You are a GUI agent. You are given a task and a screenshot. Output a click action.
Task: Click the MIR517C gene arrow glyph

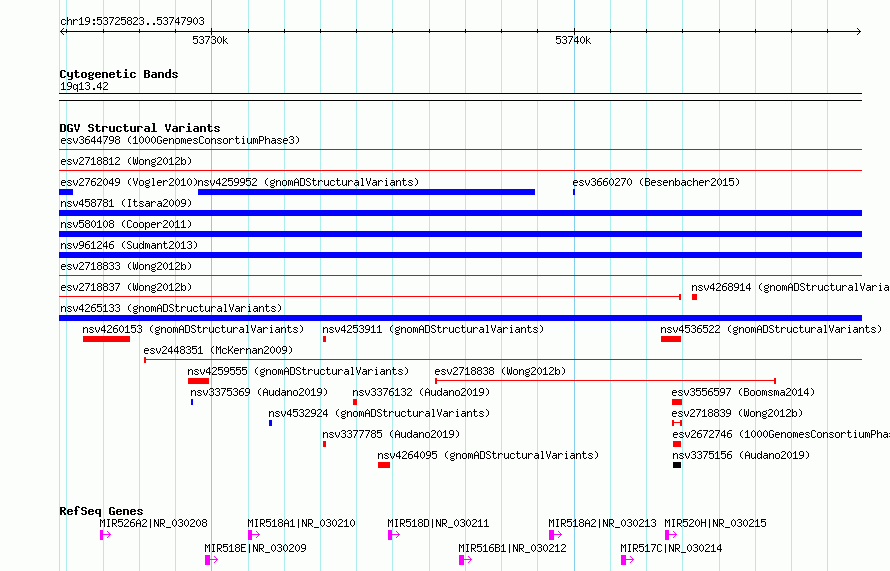(627, 560)
